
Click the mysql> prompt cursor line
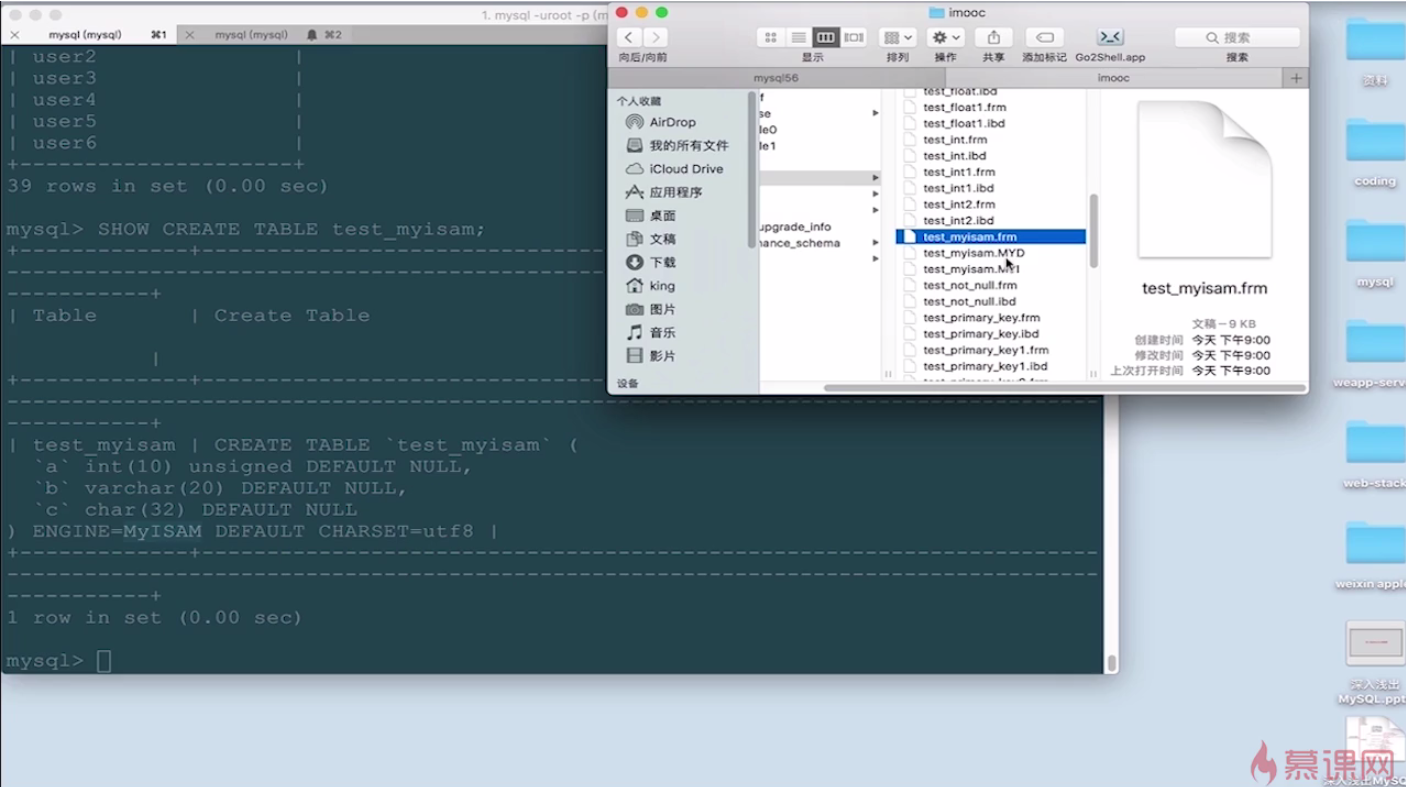(104, 661)
